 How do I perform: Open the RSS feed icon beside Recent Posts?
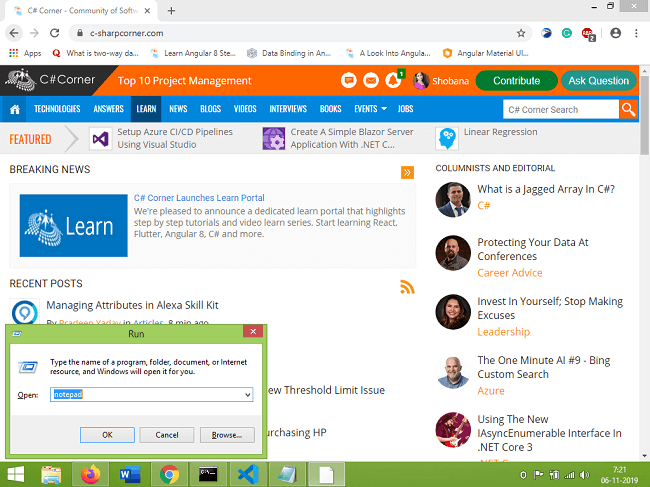(407, 287)
